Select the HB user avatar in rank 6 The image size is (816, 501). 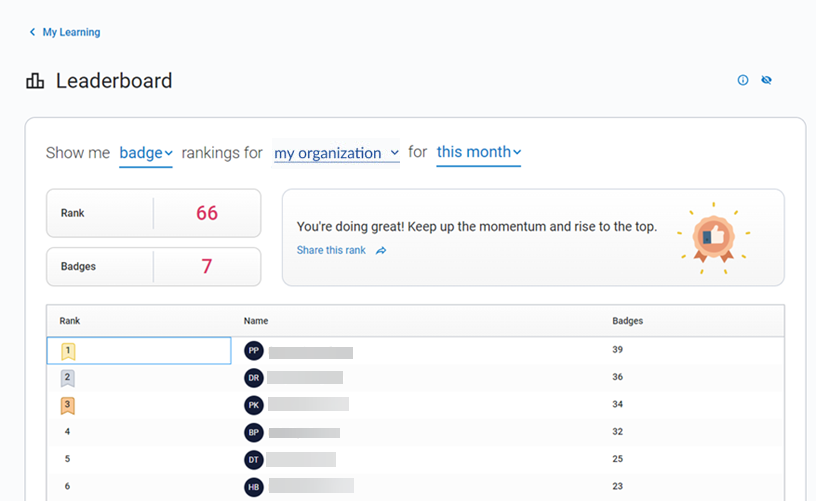tap(254, 487)
